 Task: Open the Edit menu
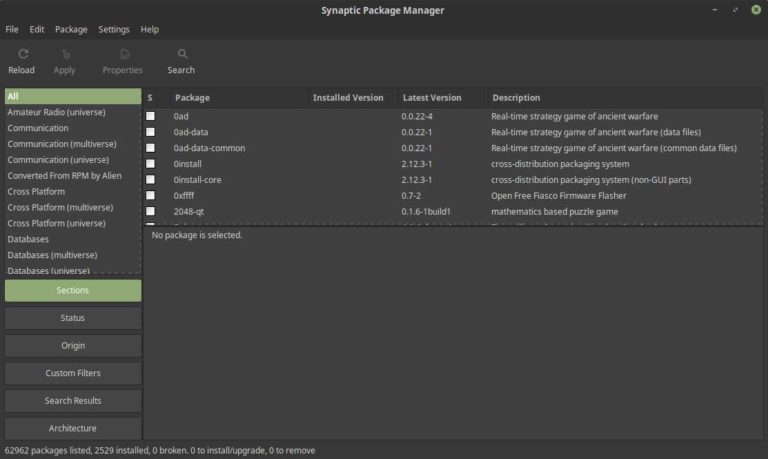[37, 29]
